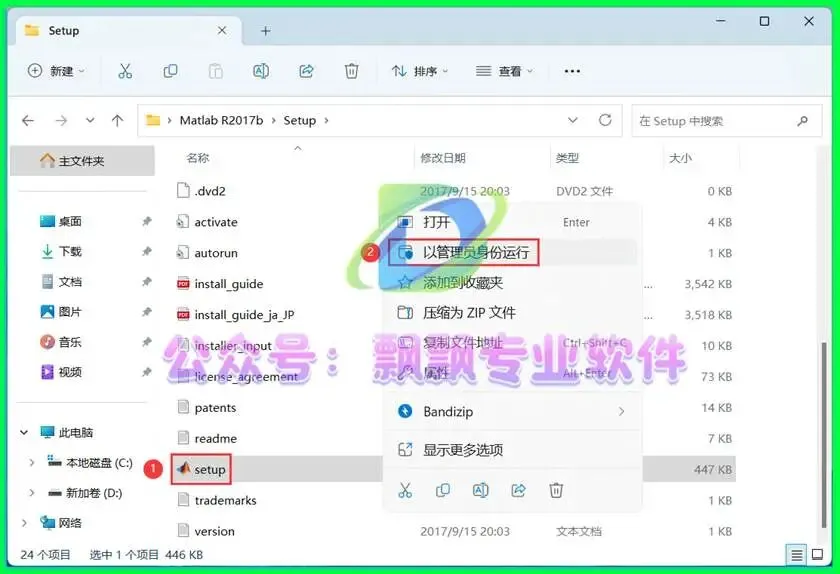The height and width of the screenshot is (574, 840).
Task: Click Copy icon in context menu bottom row
Action: coord(443,490)
